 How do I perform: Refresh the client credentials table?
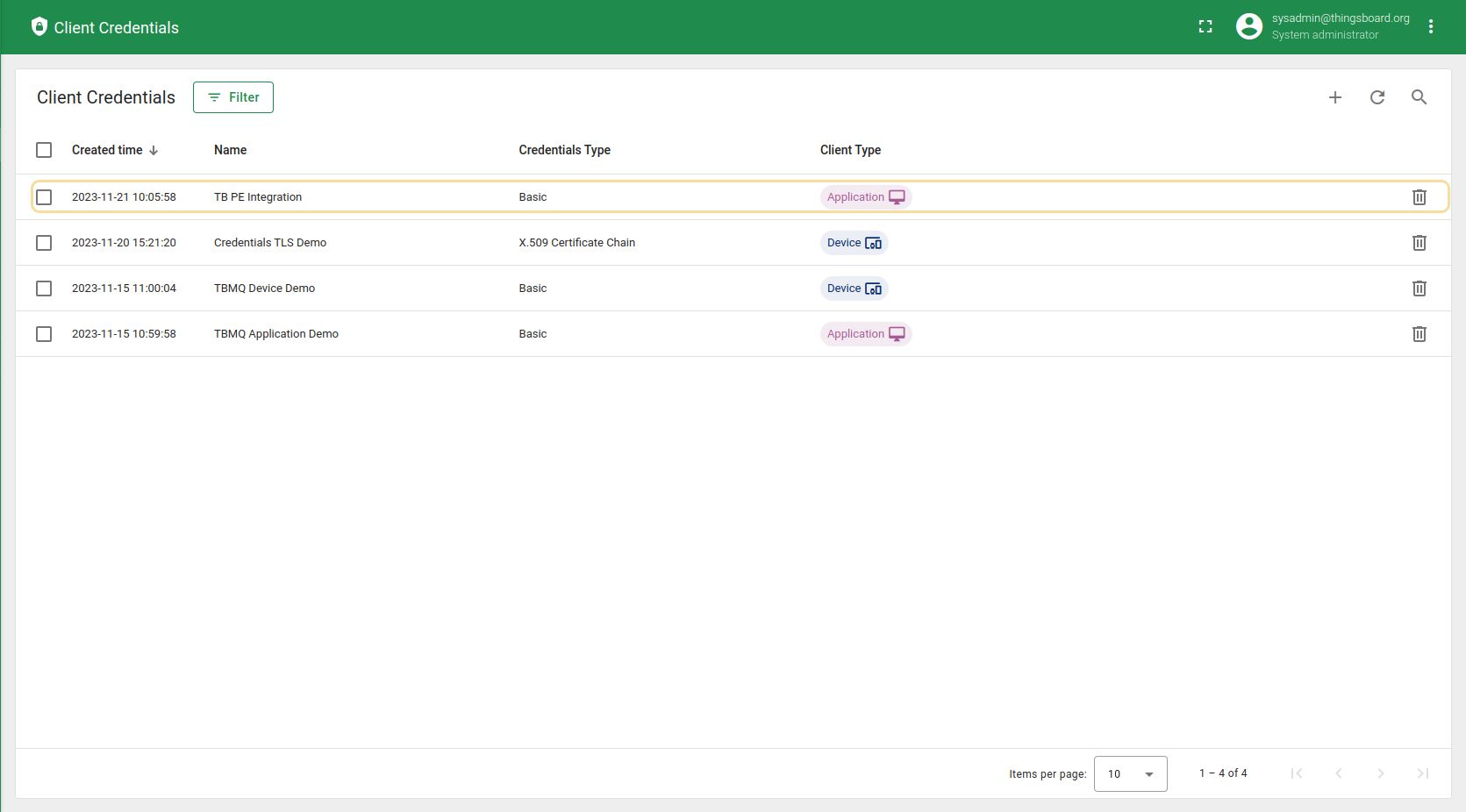pos(1377,97)
